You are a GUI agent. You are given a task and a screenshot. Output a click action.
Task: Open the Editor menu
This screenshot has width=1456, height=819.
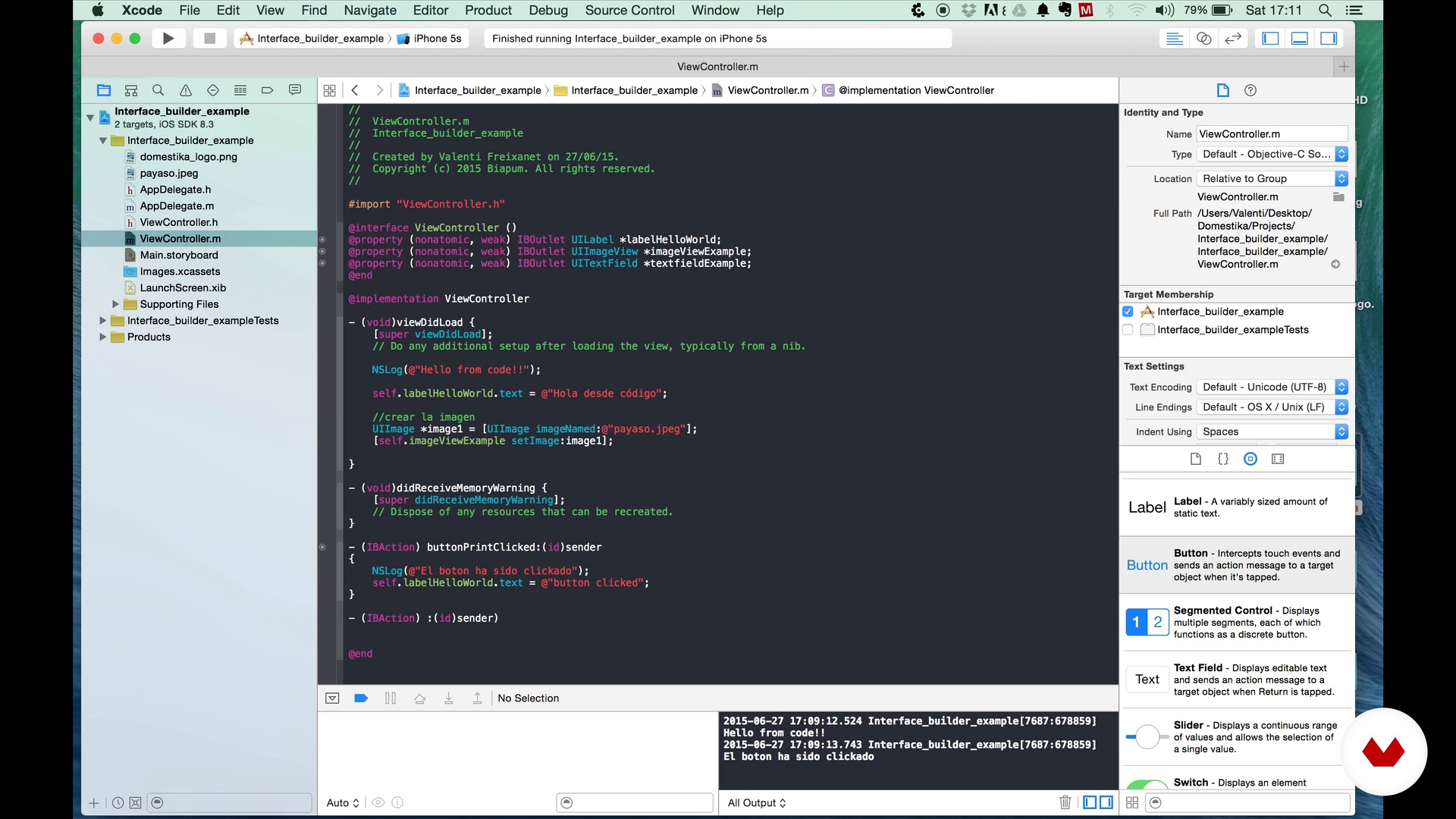point(431,11)
